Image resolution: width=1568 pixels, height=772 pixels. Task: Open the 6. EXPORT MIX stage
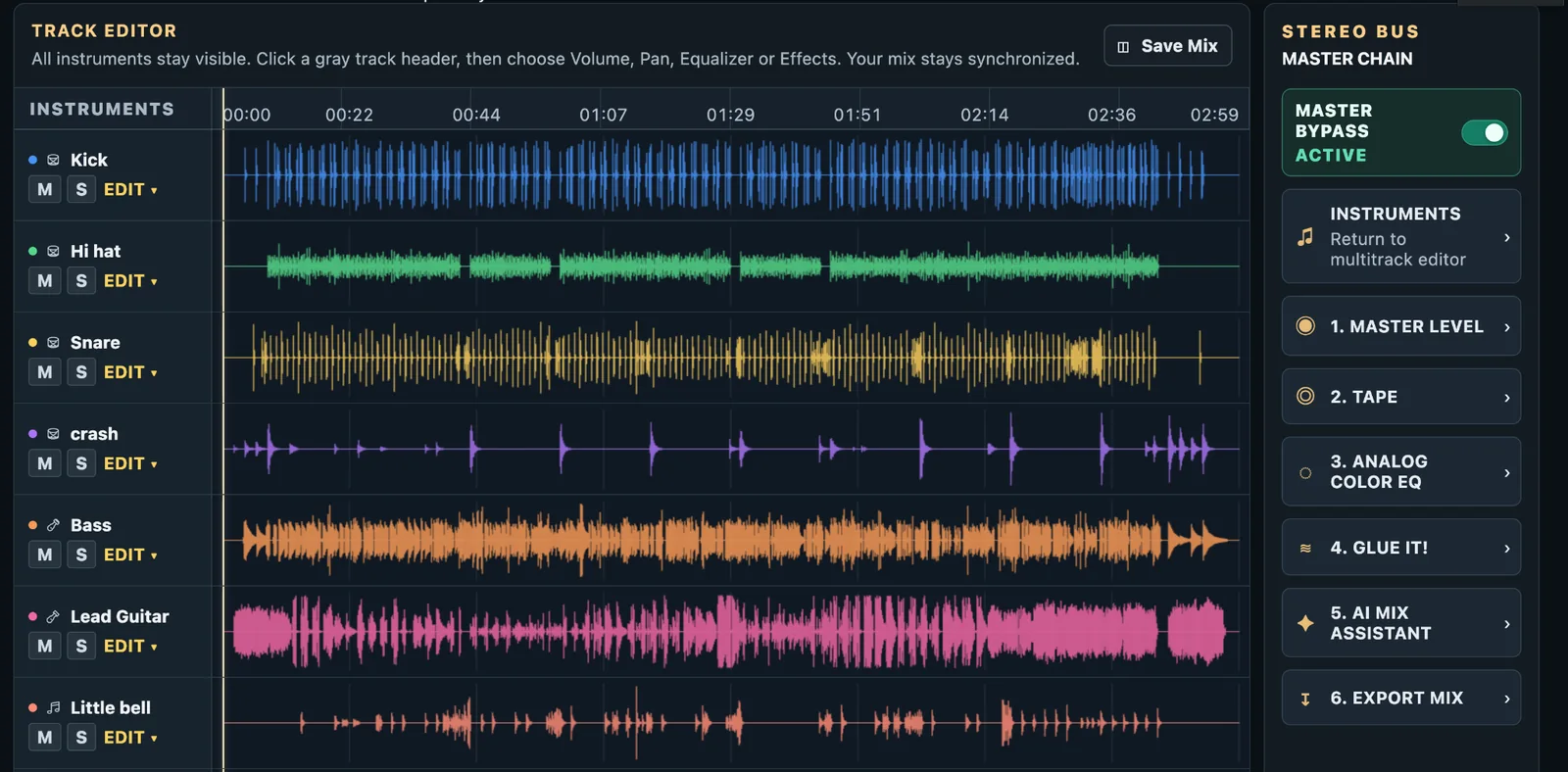pos(1401,698)
